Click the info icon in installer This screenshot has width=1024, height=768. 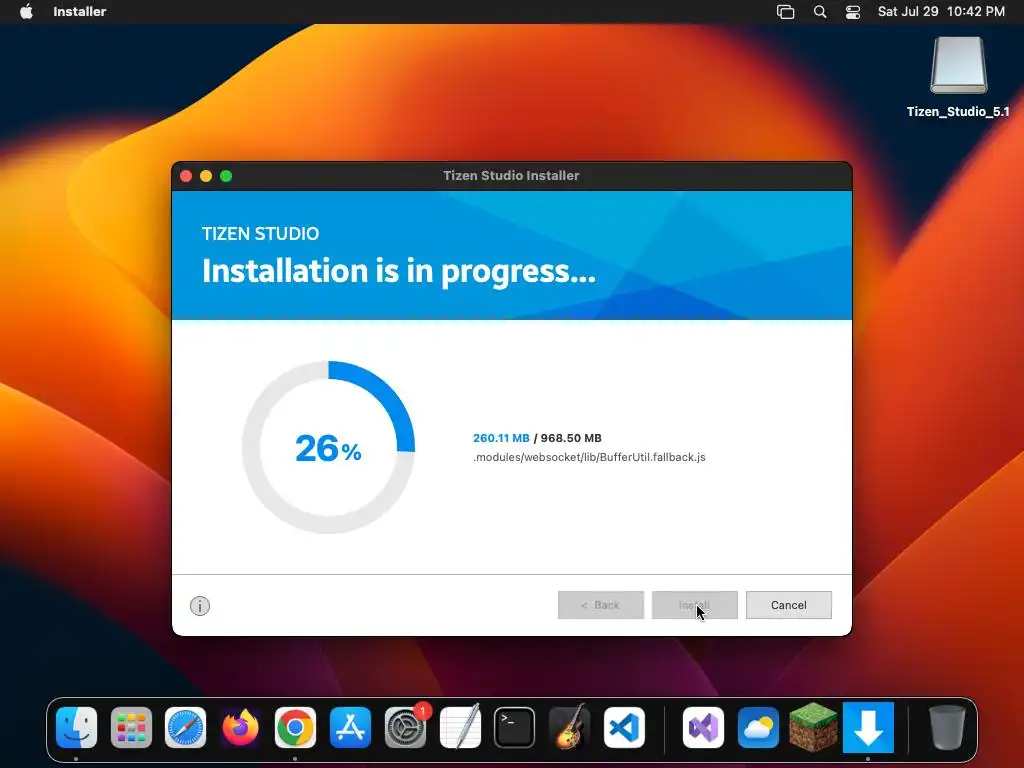(200, 606)
